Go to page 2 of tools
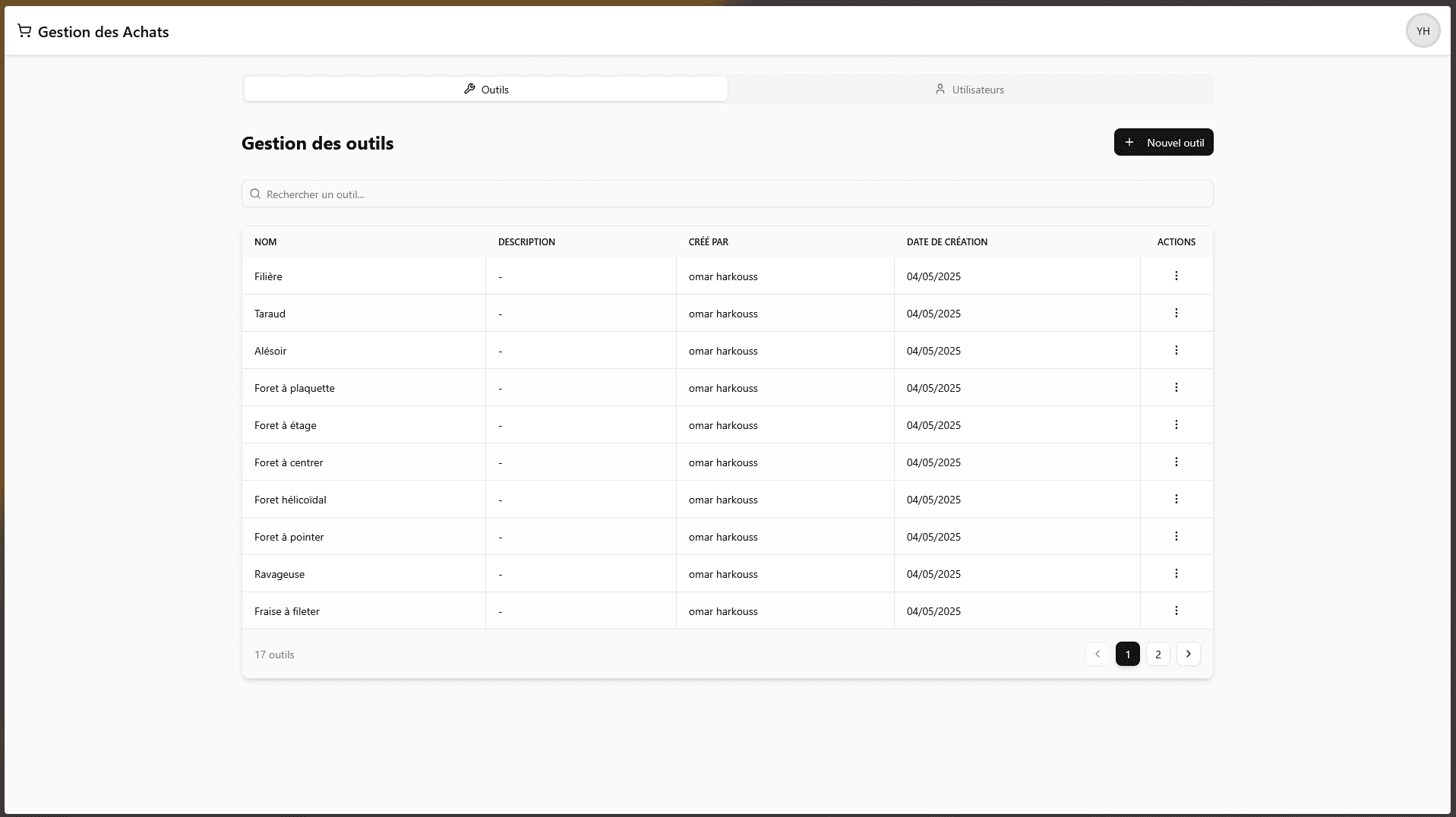Screen dimensions: 1456x817 tap(1158, 655)
